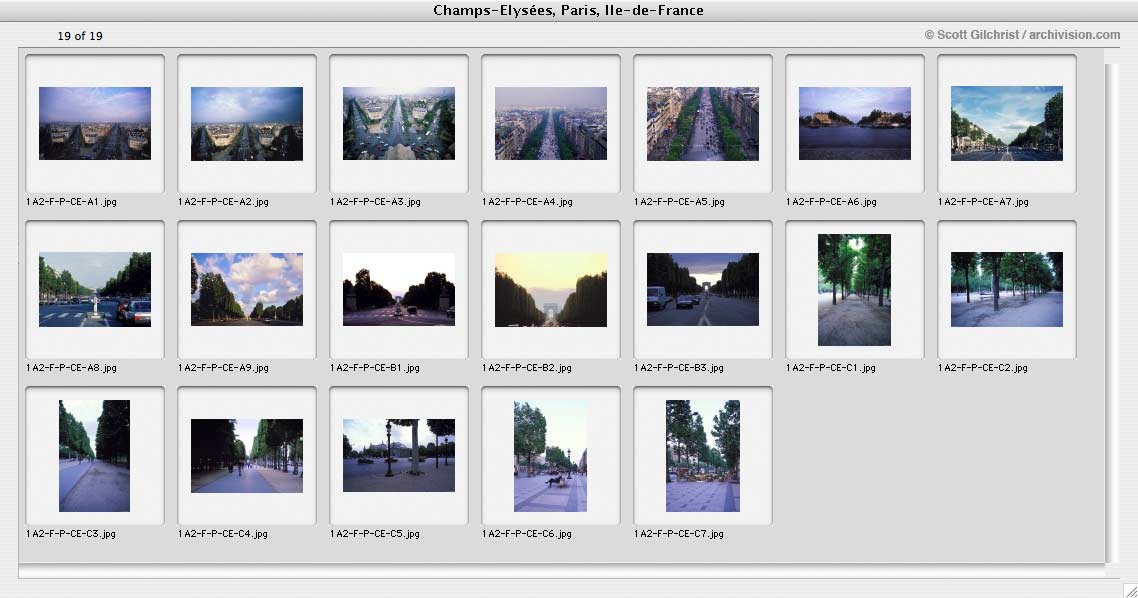The image size is (1138, 598).
Task: Click the filename label 1A2-F-P-CE-B2.jpg
Action: [x=527, y=368]
